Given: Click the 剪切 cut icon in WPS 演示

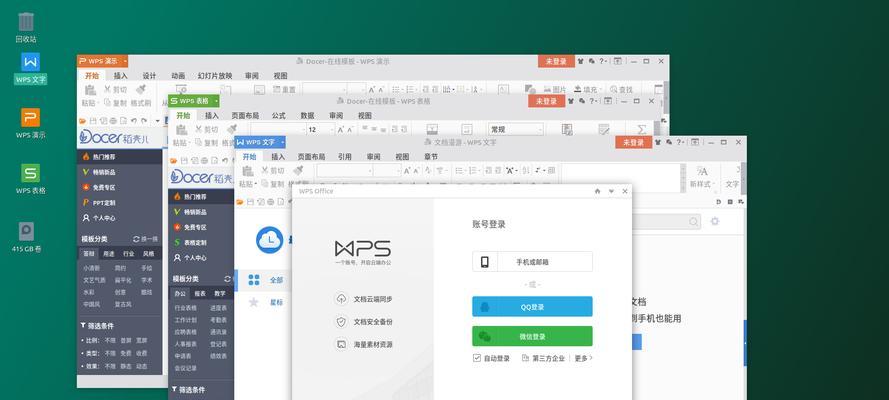Looking at the screenshot, I should click(x=107, y=90).
